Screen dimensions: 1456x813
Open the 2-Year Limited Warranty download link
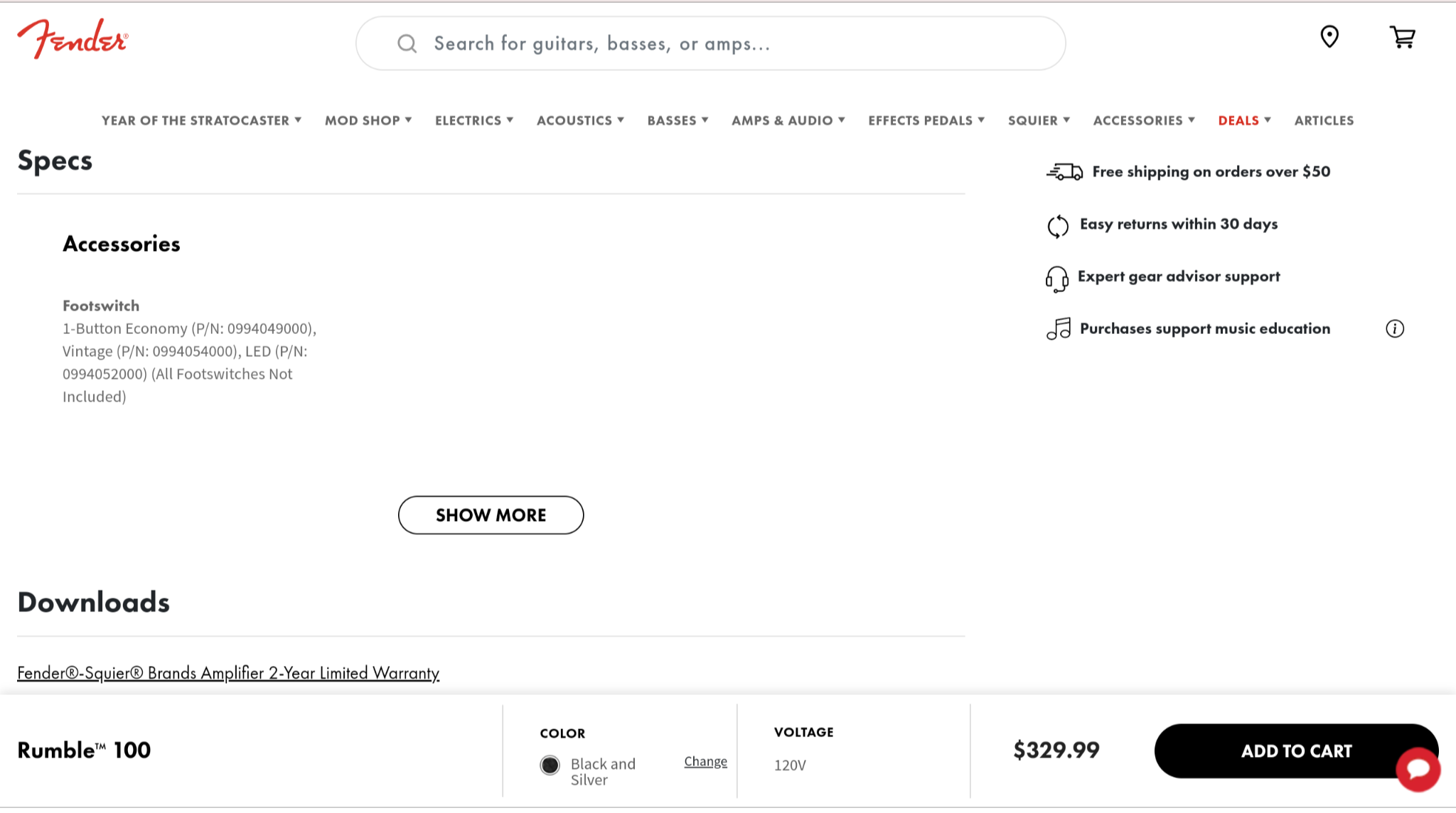[x=228, y=673]
